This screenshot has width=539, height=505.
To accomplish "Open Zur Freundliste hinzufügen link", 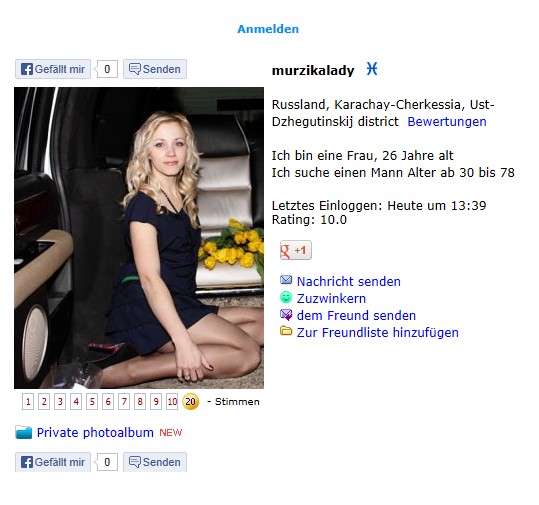I will click(377, 332).
